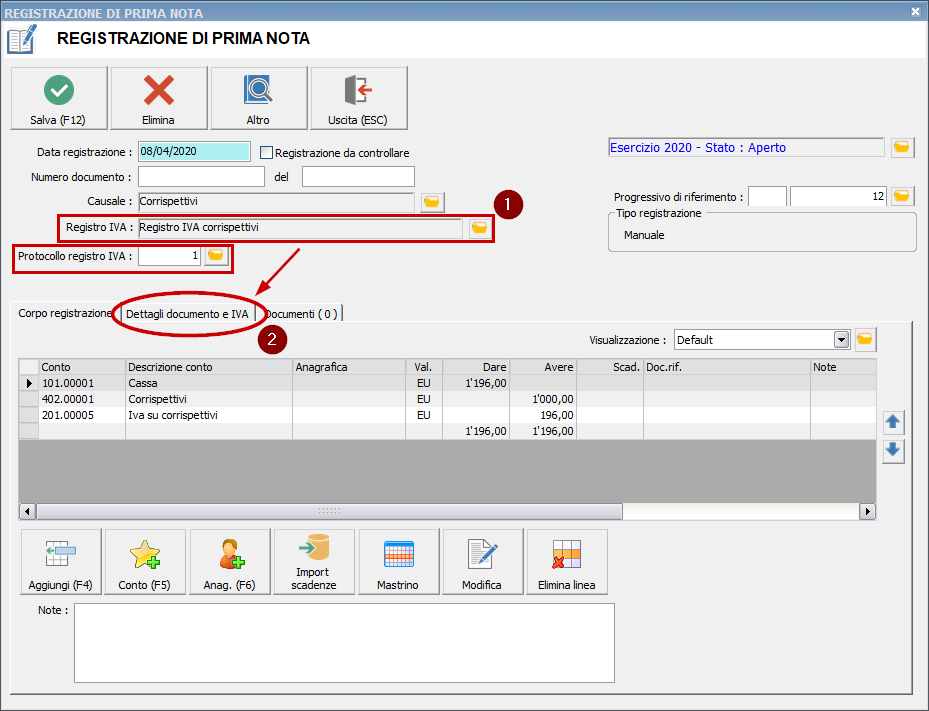
Task: Open the Esercizio 2020 folder icon
Action: coord(902,148)
